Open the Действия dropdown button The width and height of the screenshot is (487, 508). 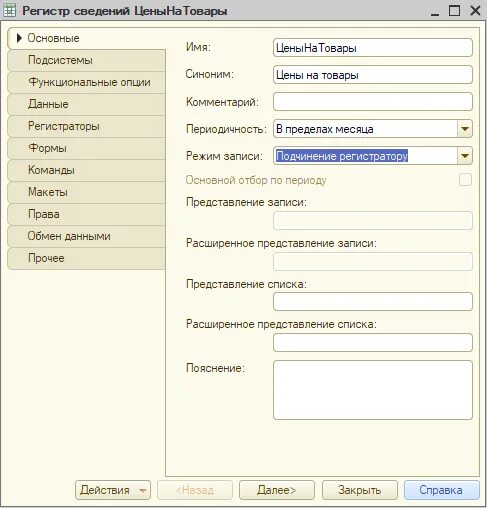tap(113, 490)
